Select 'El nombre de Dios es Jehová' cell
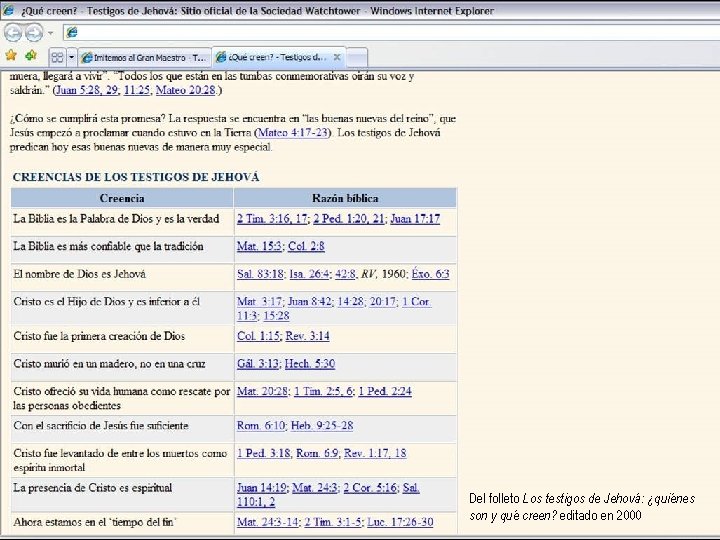 tap(122, 277)
